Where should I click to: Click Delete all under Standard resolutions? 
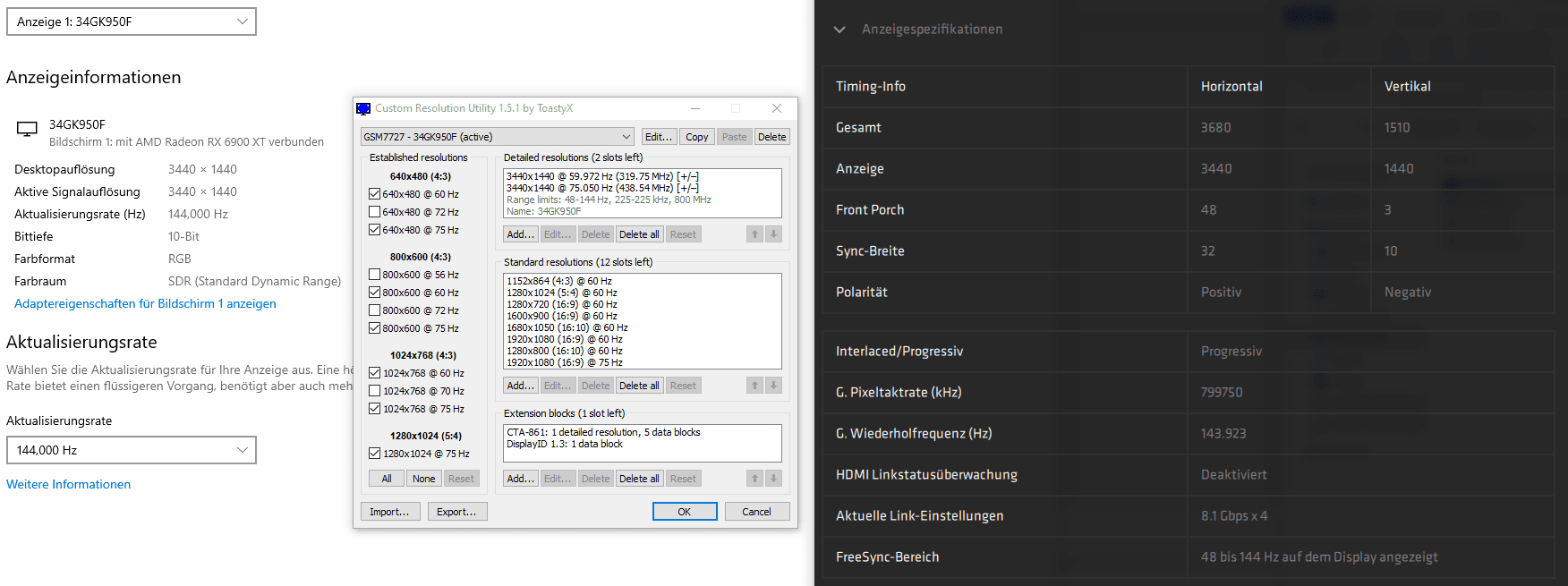click(640, 386)
